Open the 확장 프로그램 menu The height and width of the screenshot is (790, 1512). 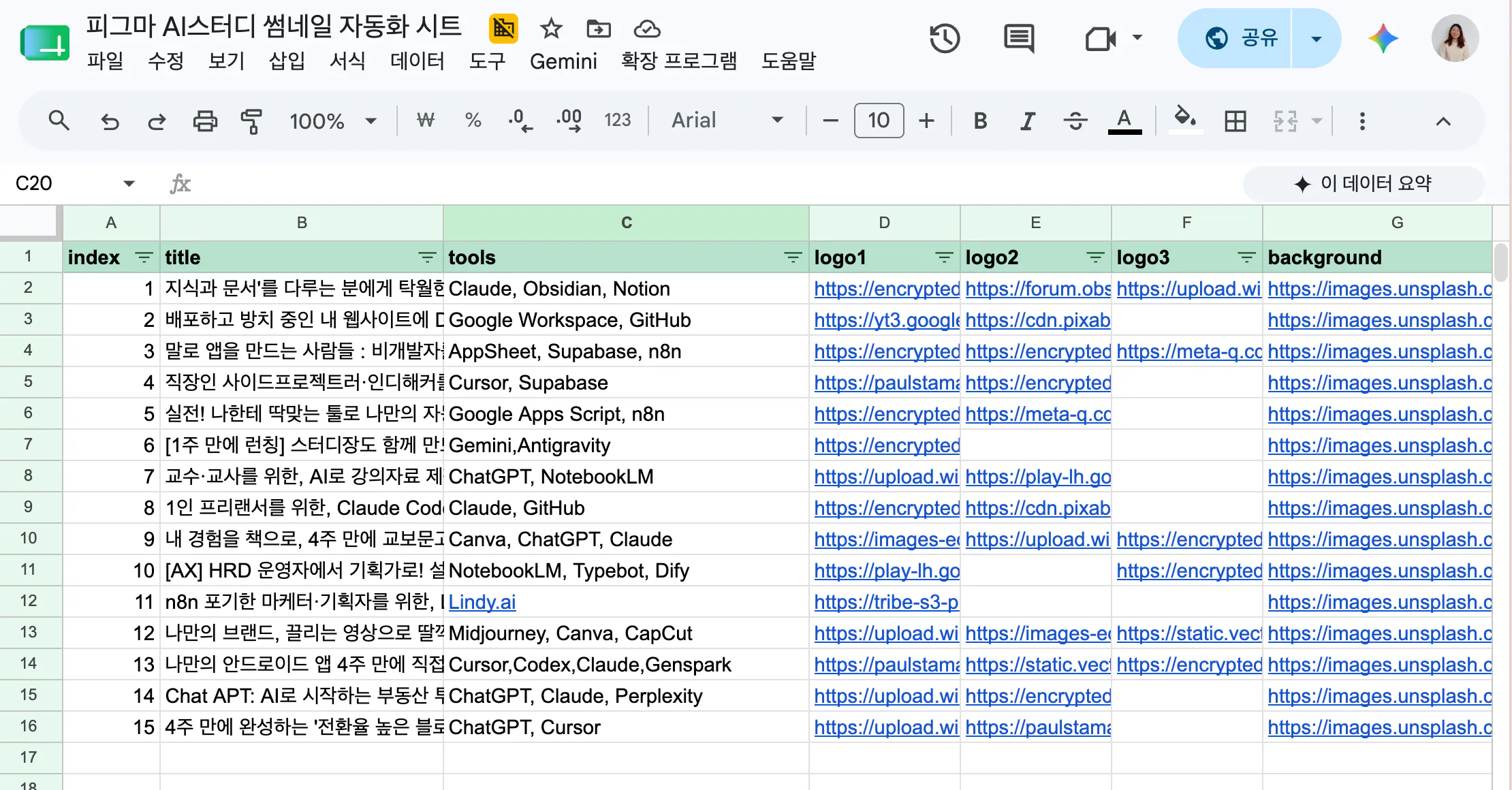click(679, 61)
